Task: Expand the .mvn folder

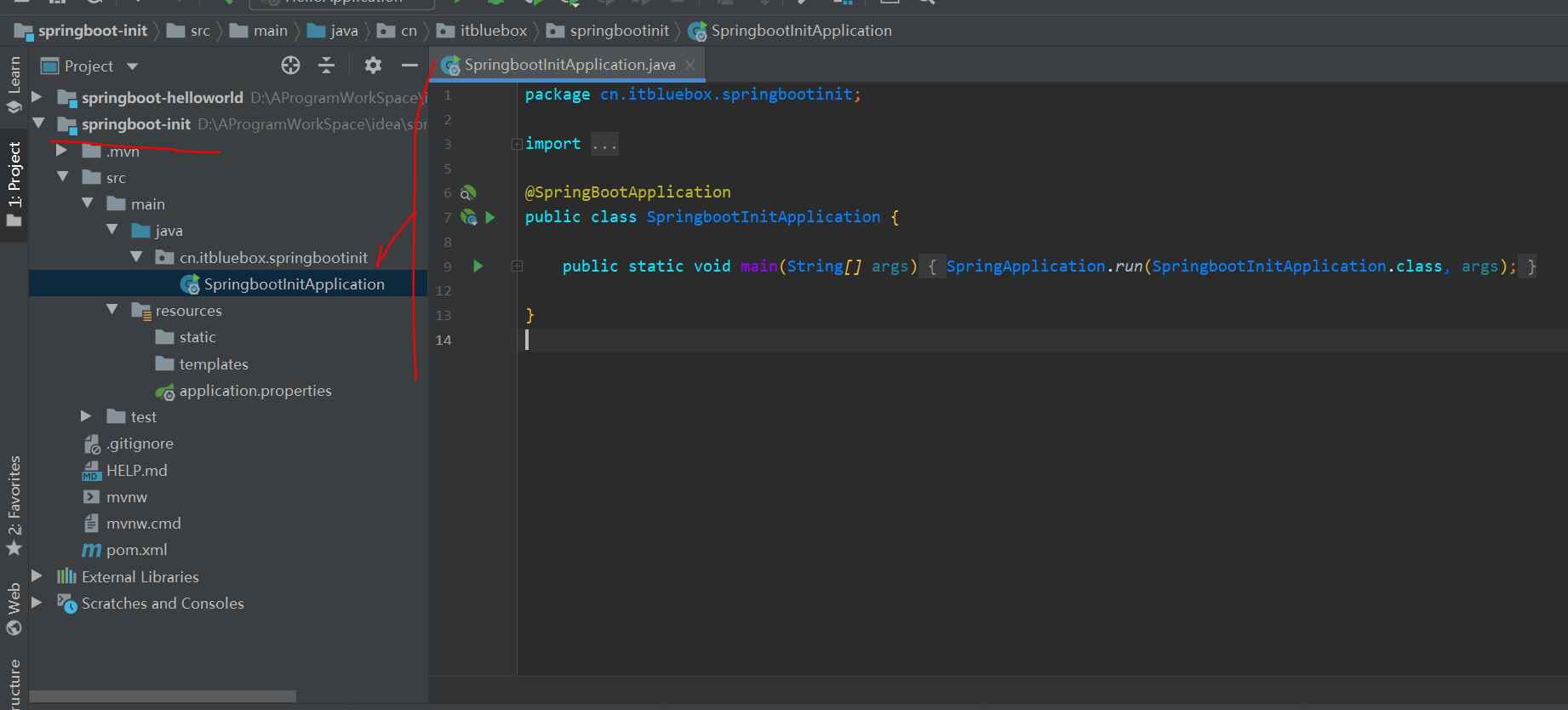Action: tap(61, 150)
